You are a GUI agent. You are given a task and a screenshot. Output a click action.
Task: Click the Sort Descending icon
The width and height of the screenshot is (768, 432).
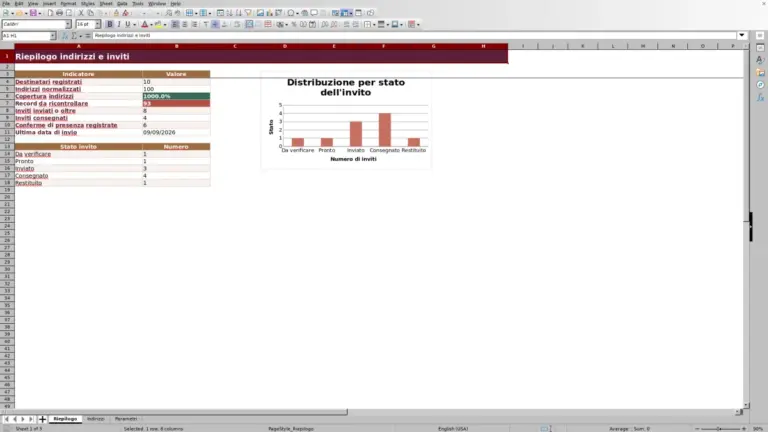239,13
